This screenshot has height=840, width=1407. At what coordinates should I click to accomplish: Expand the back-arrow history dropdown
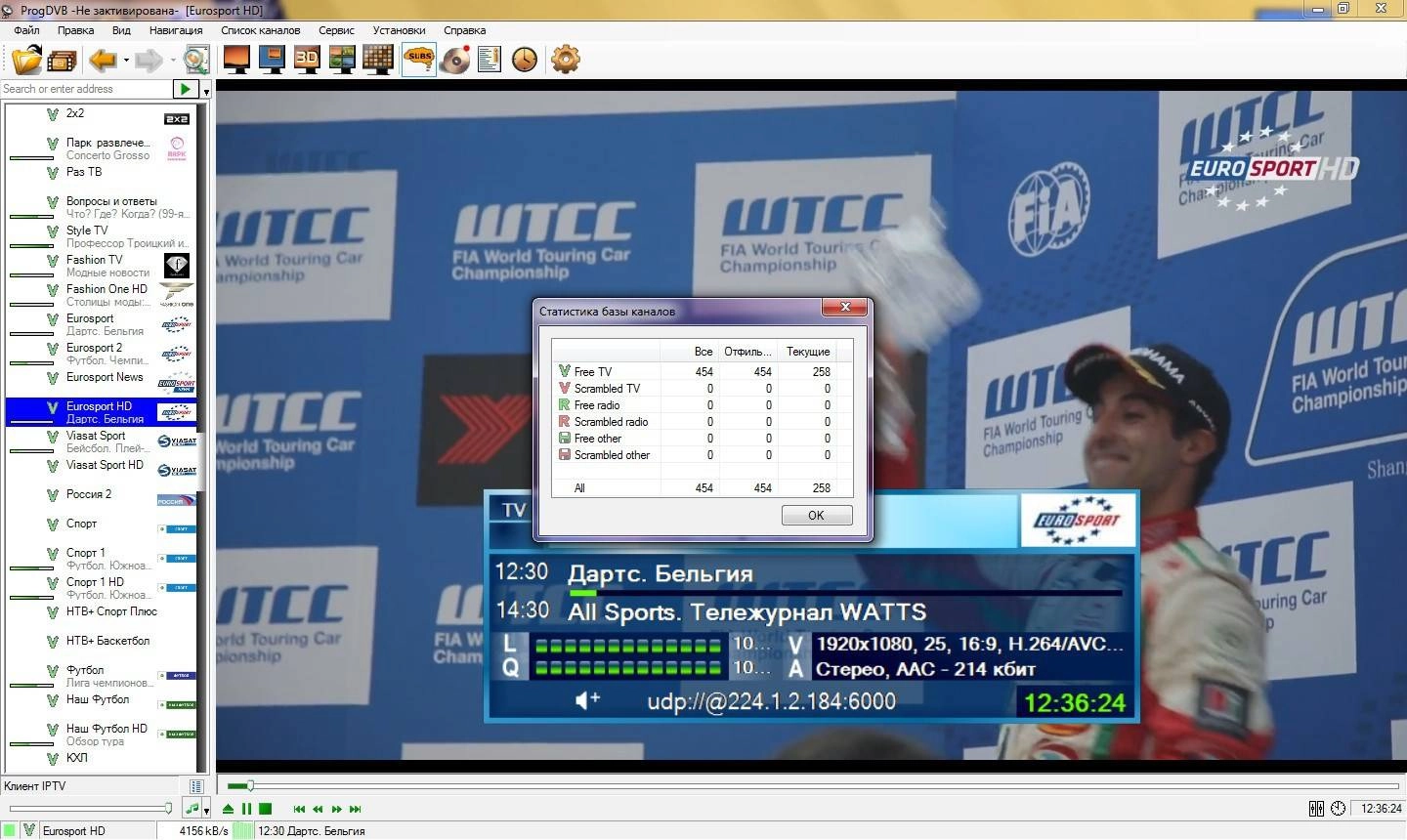coord(126,61)
